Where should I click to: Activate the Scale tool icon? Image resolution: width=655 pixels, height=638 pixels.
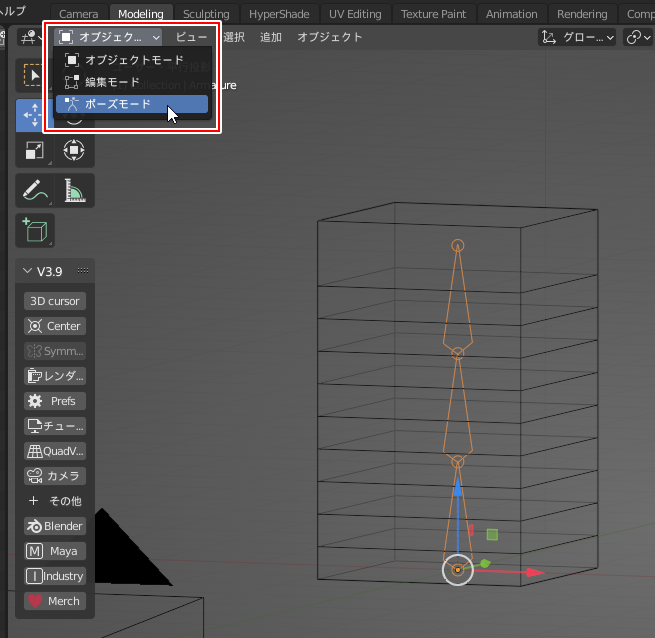pyautogui.click(x=34, y=150)
